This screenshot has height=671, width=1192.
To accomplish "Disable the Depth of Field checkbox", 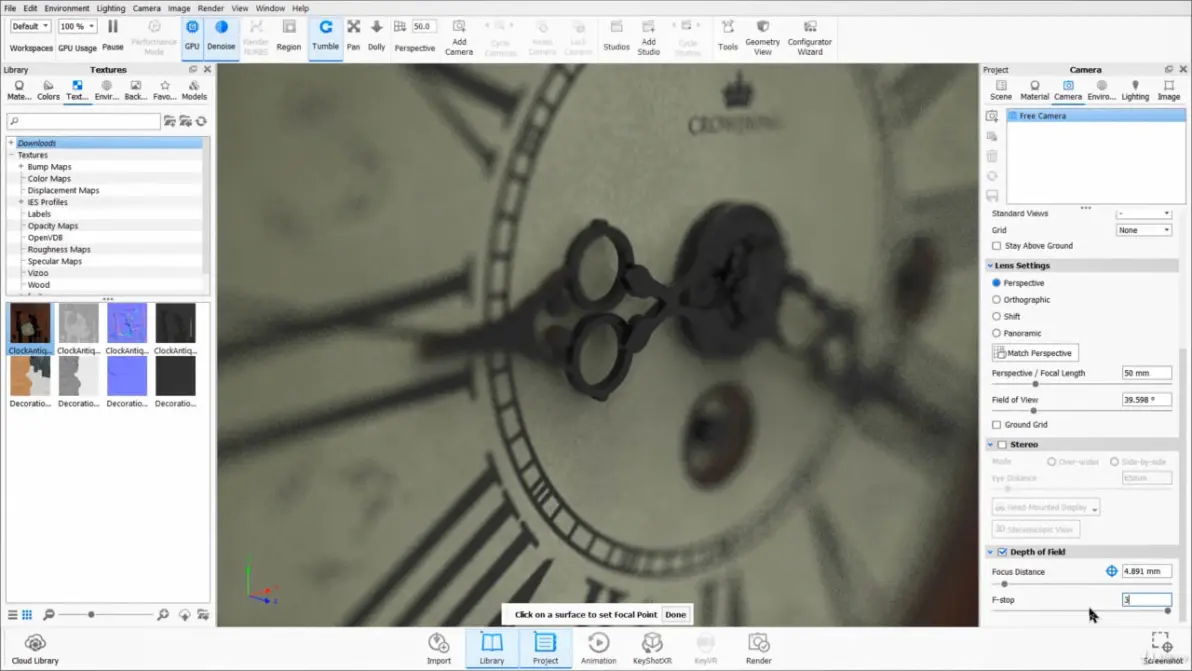I will point(1002,552).
